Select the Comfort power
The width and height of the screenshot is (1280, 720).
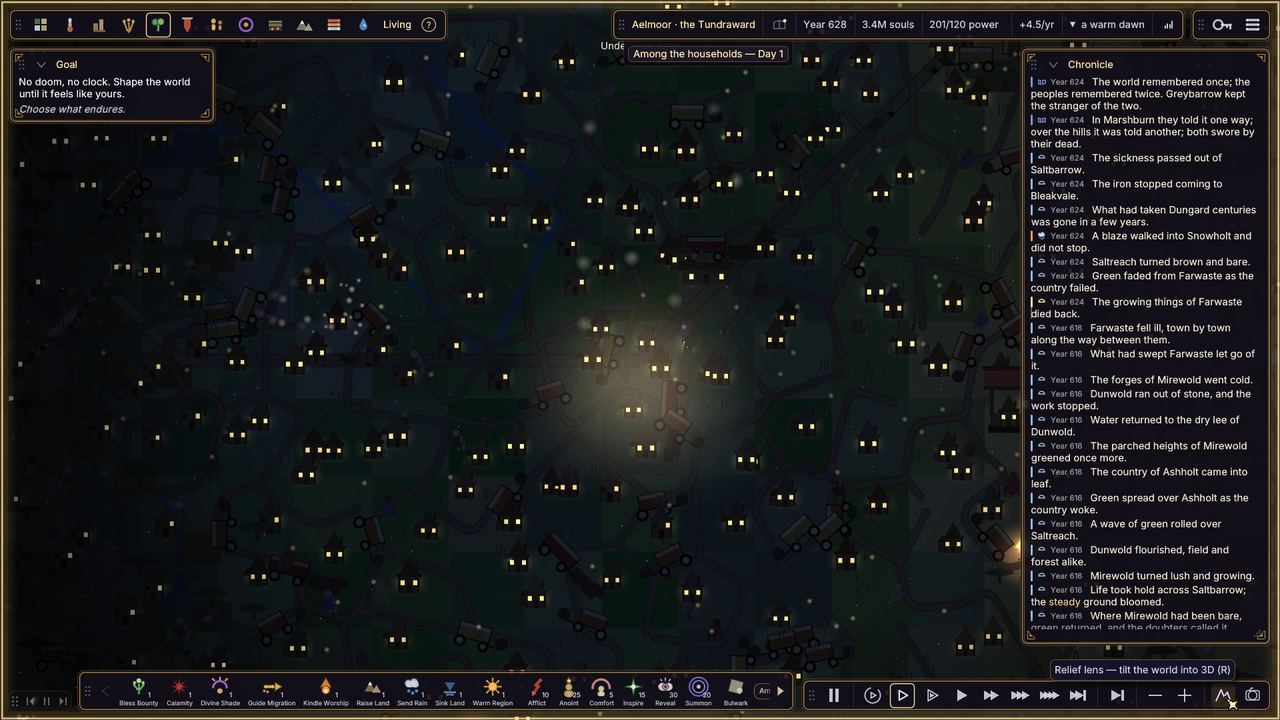coord(601,691)
